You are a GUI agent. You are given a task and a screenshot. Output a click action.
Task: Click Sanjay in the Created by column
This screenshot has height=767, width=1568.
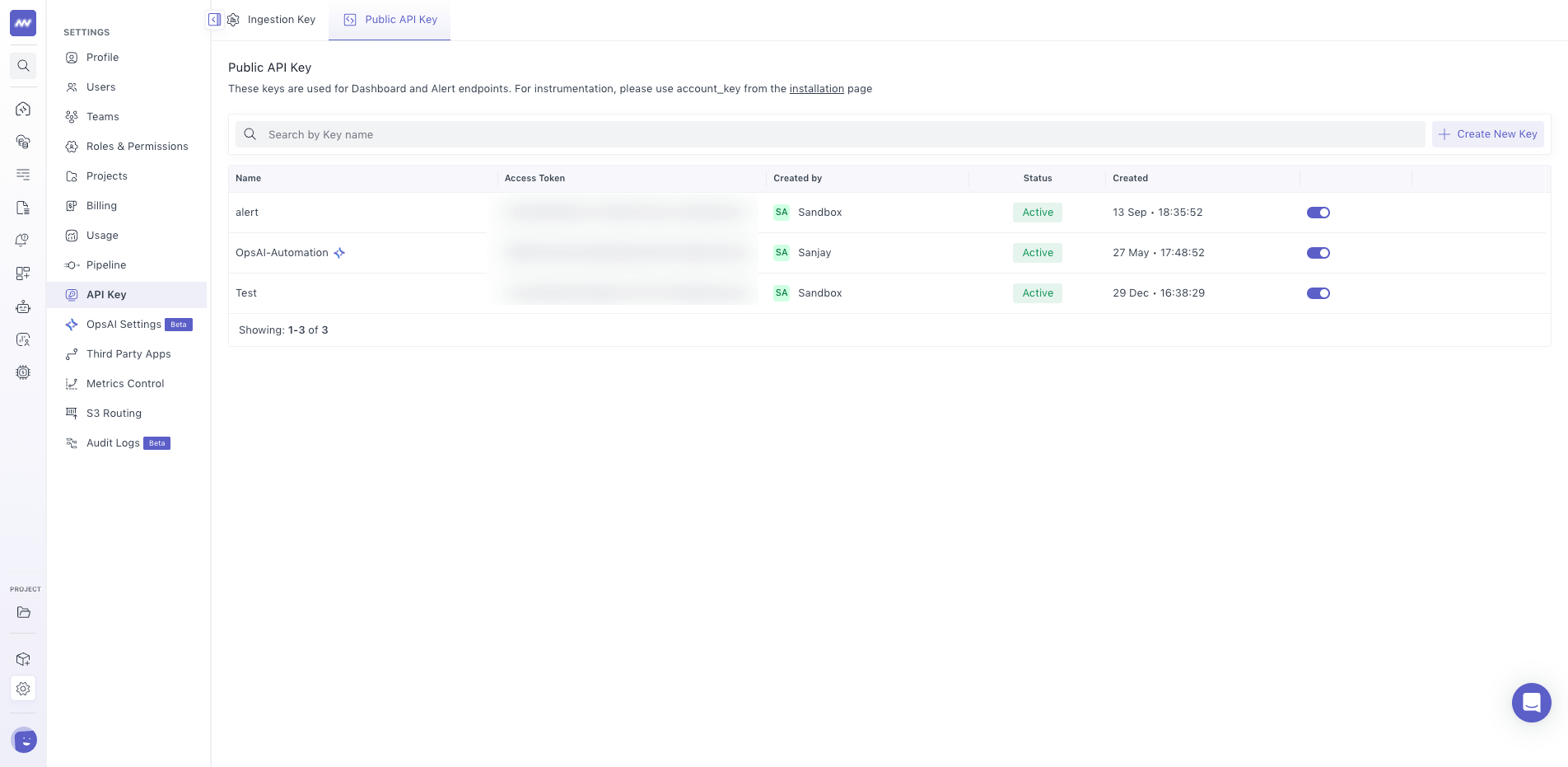click(x=814, y=253)
